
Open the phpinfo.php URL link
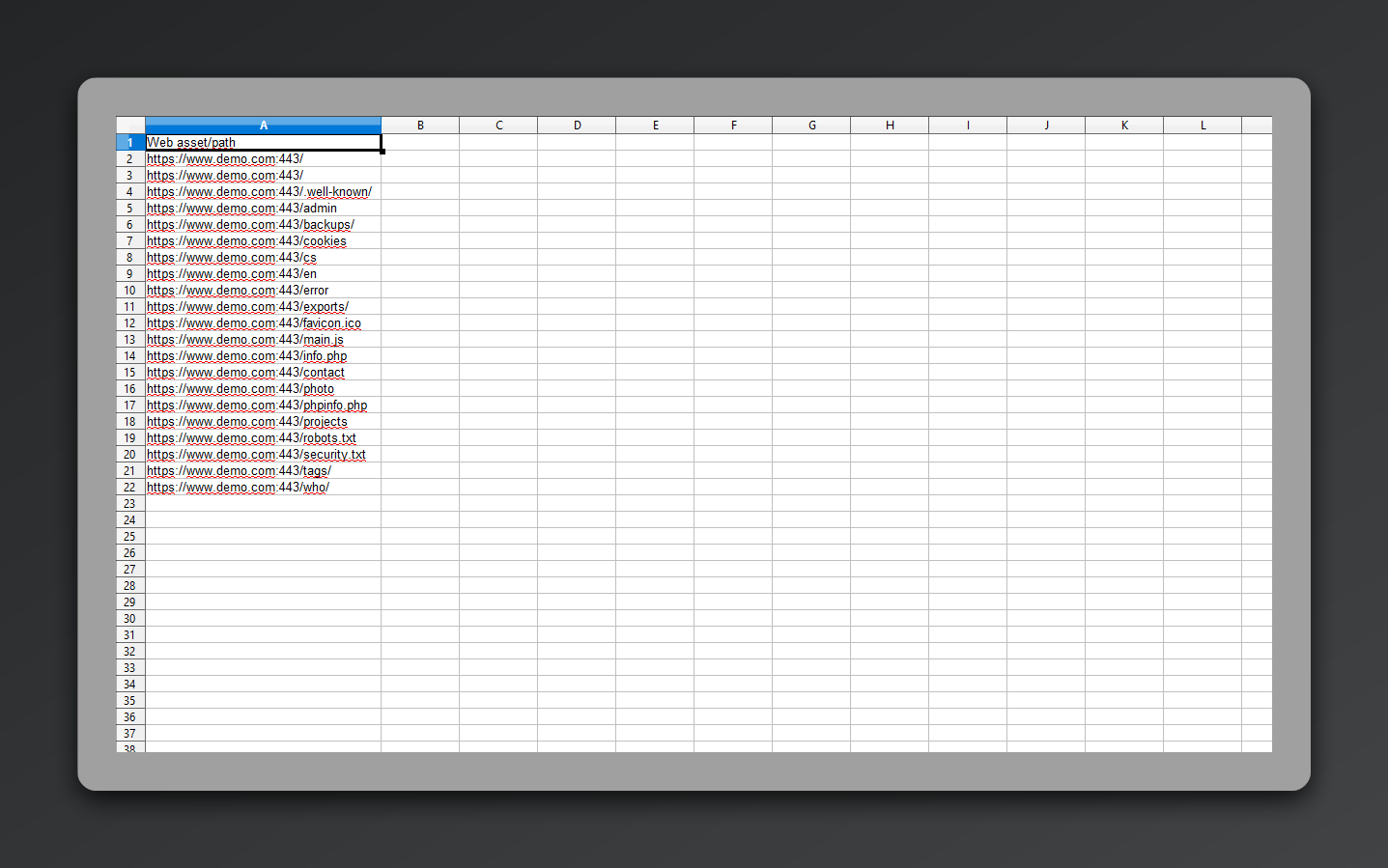click(256, 405)
